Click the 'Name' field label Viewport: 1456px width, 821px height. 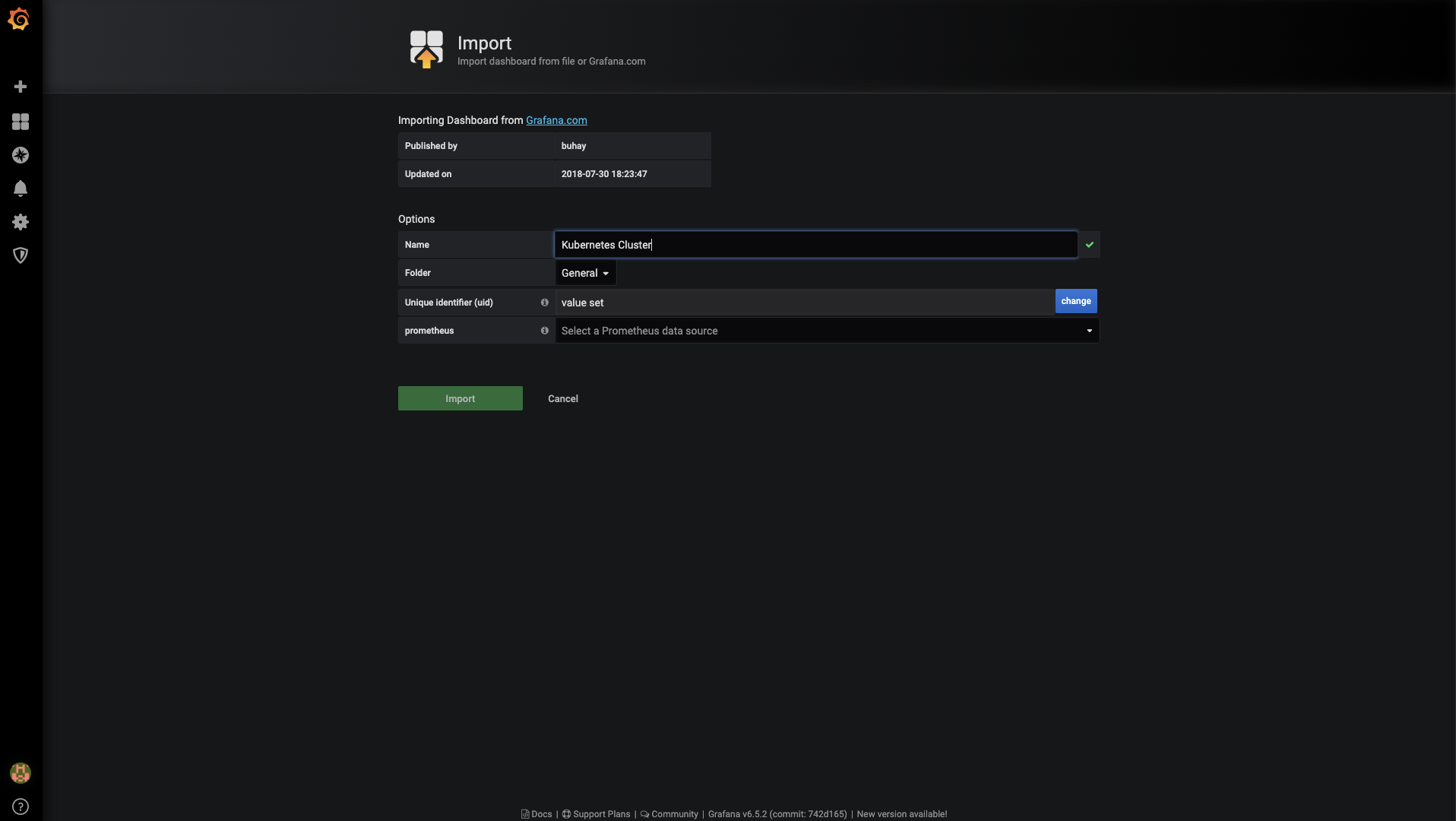(417, 245)
